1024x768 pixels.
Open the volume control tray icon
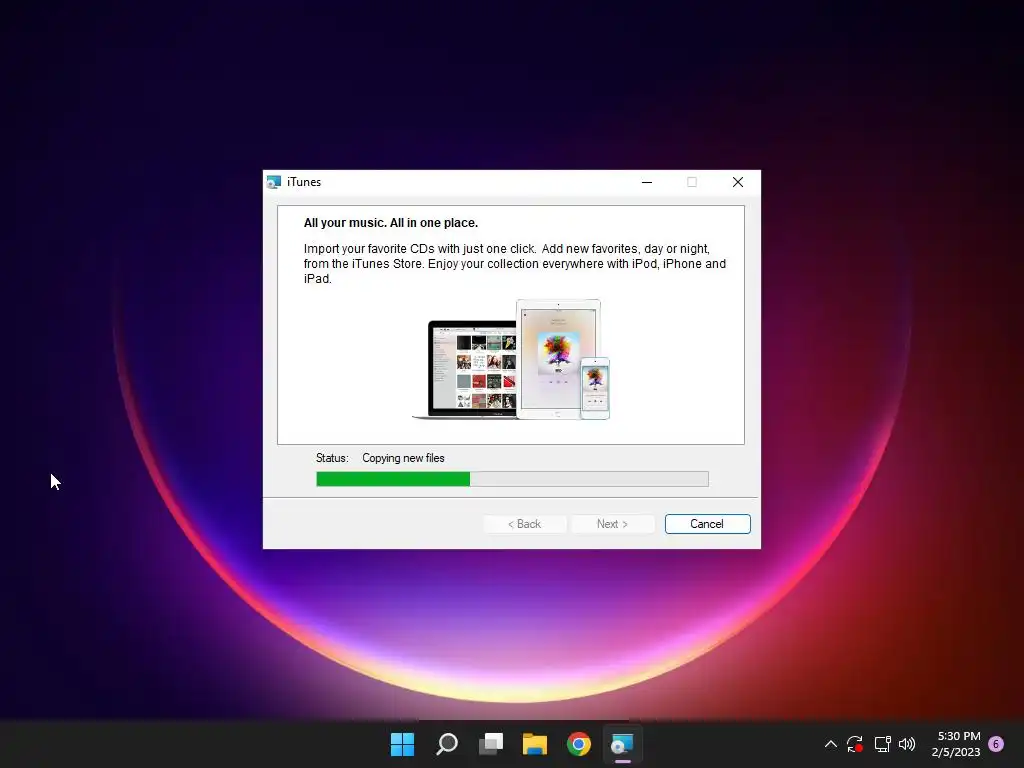[907, 744]
